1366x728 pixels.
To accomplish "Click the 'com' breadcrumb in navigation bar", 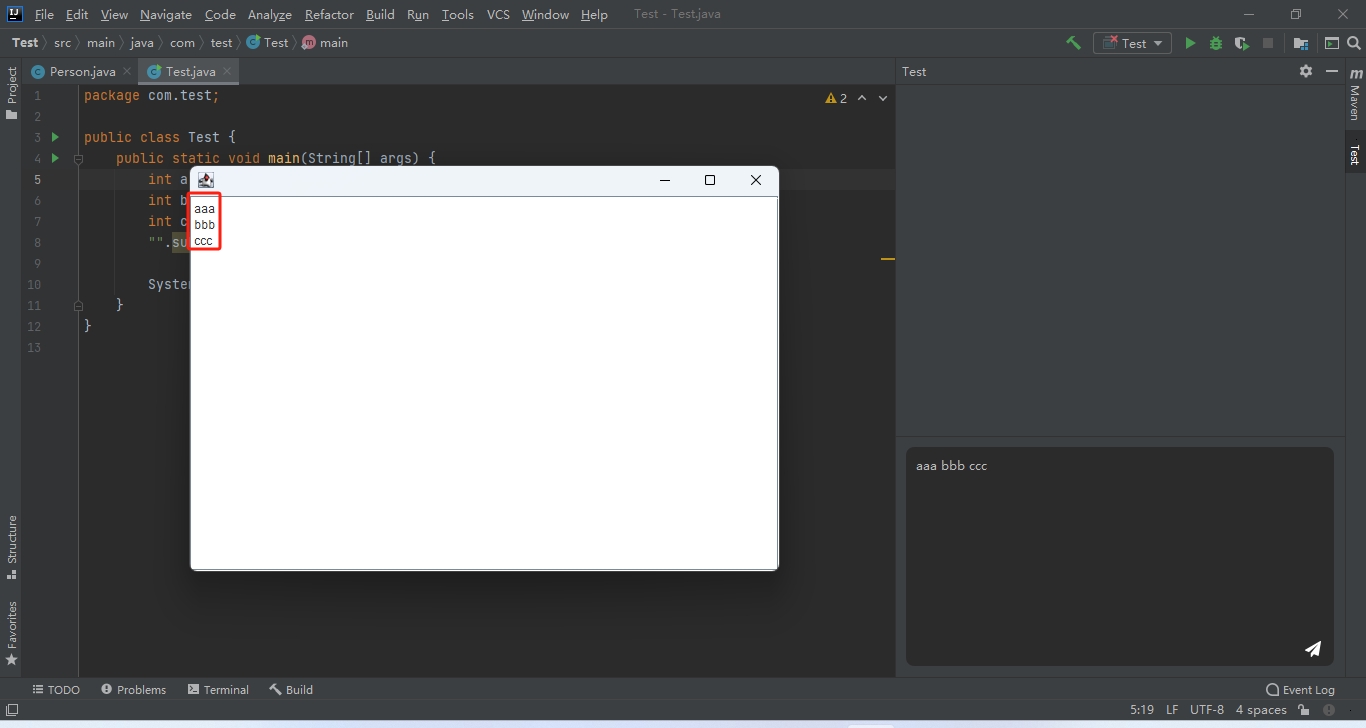I will point(182,43).
